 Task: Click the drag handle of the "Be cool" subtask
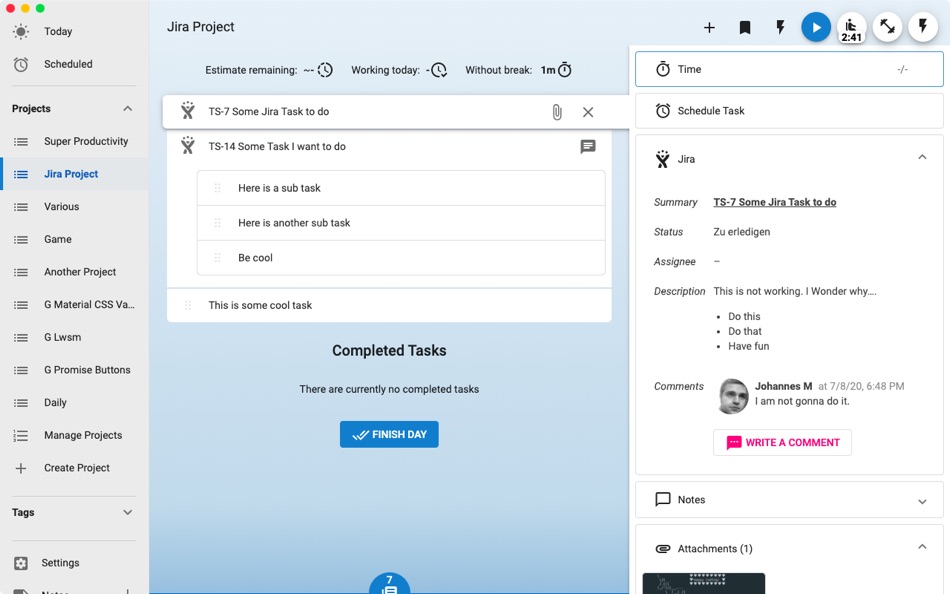217,258
